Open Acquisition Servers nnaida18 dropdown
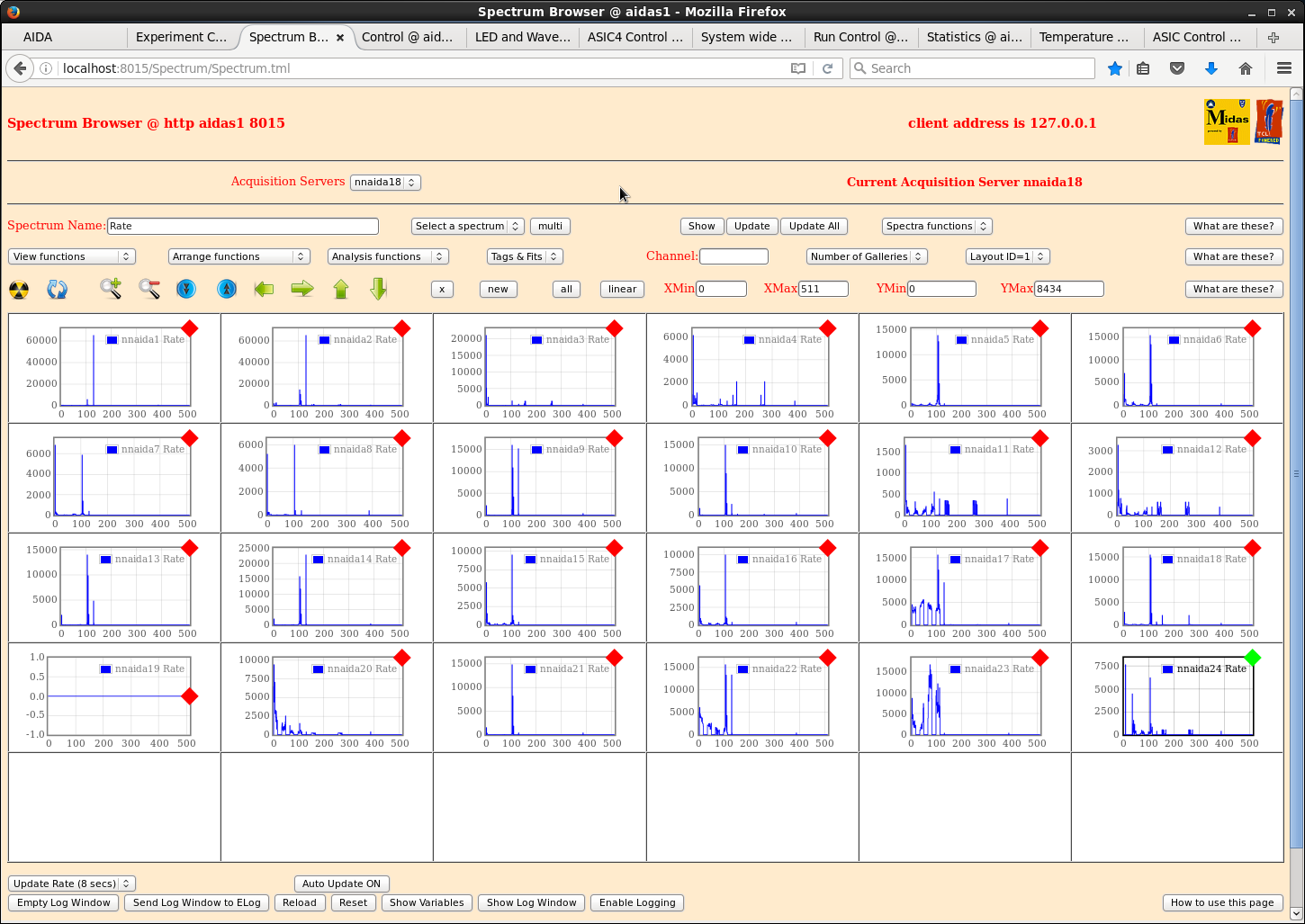 (385, 182)
